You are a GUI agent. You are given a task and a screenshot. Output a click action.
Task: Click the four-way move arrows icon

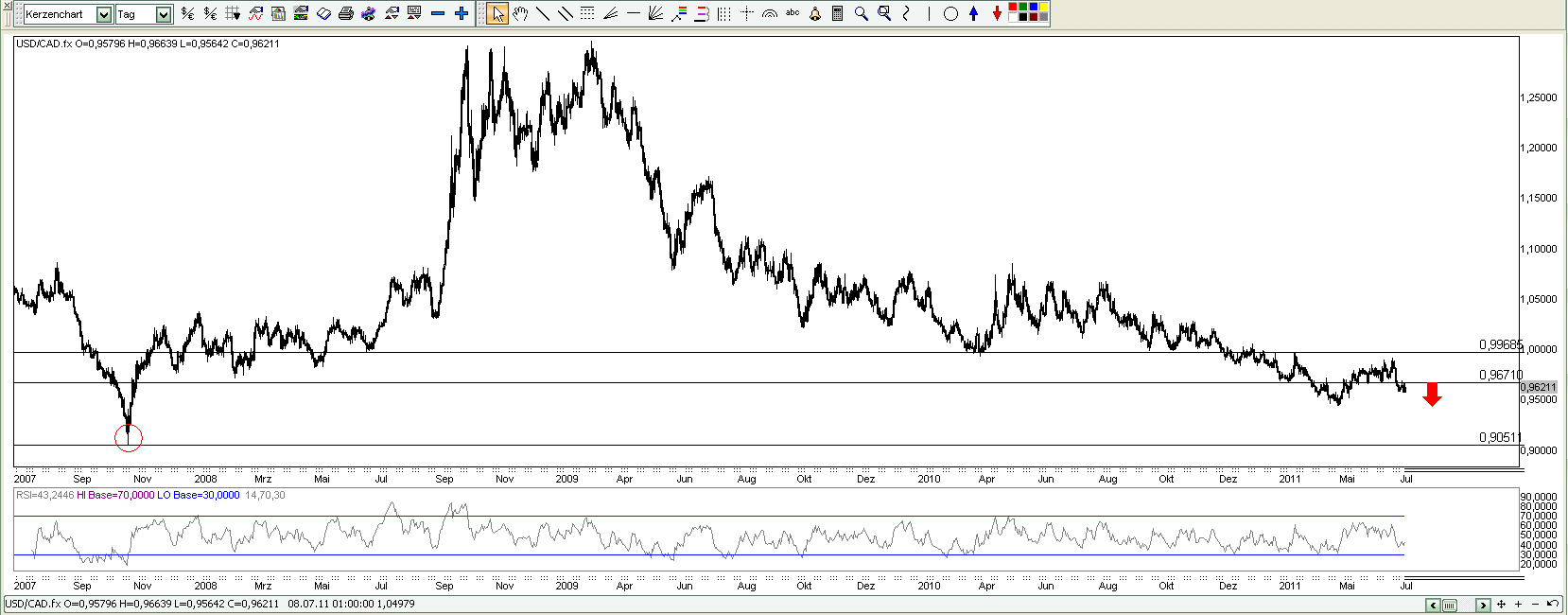pos(1501,604)
